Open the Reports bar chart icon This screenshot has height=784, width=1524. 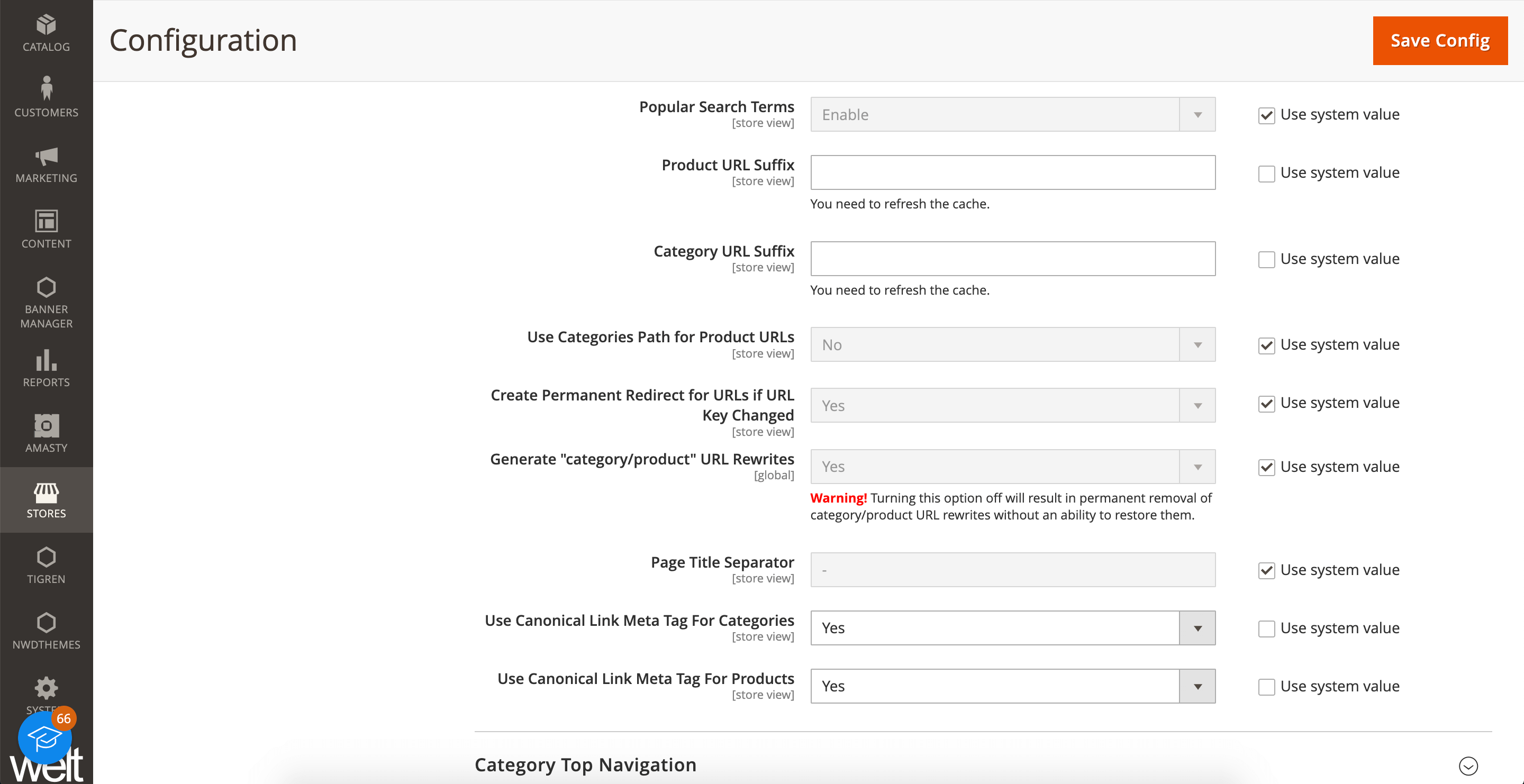click(46, 360)
